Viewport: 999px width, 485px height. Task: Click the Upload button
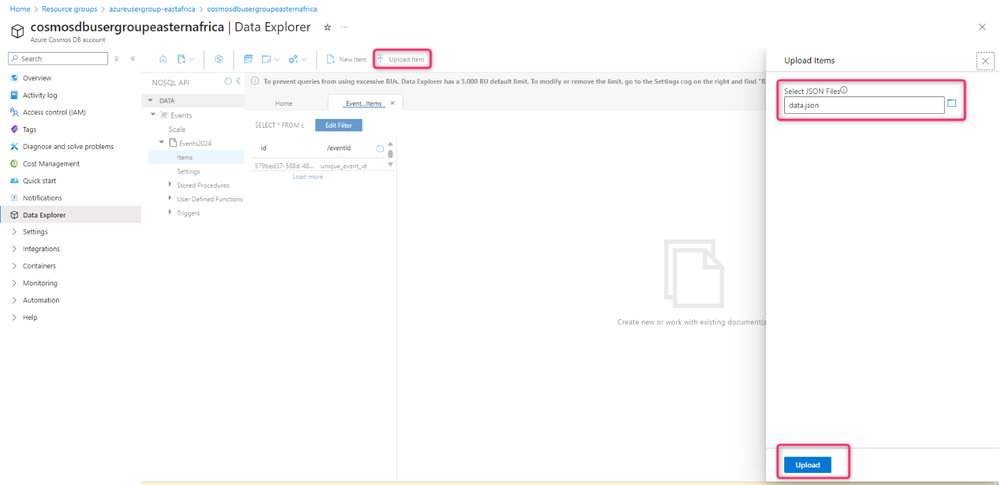(x=807, y=465)
